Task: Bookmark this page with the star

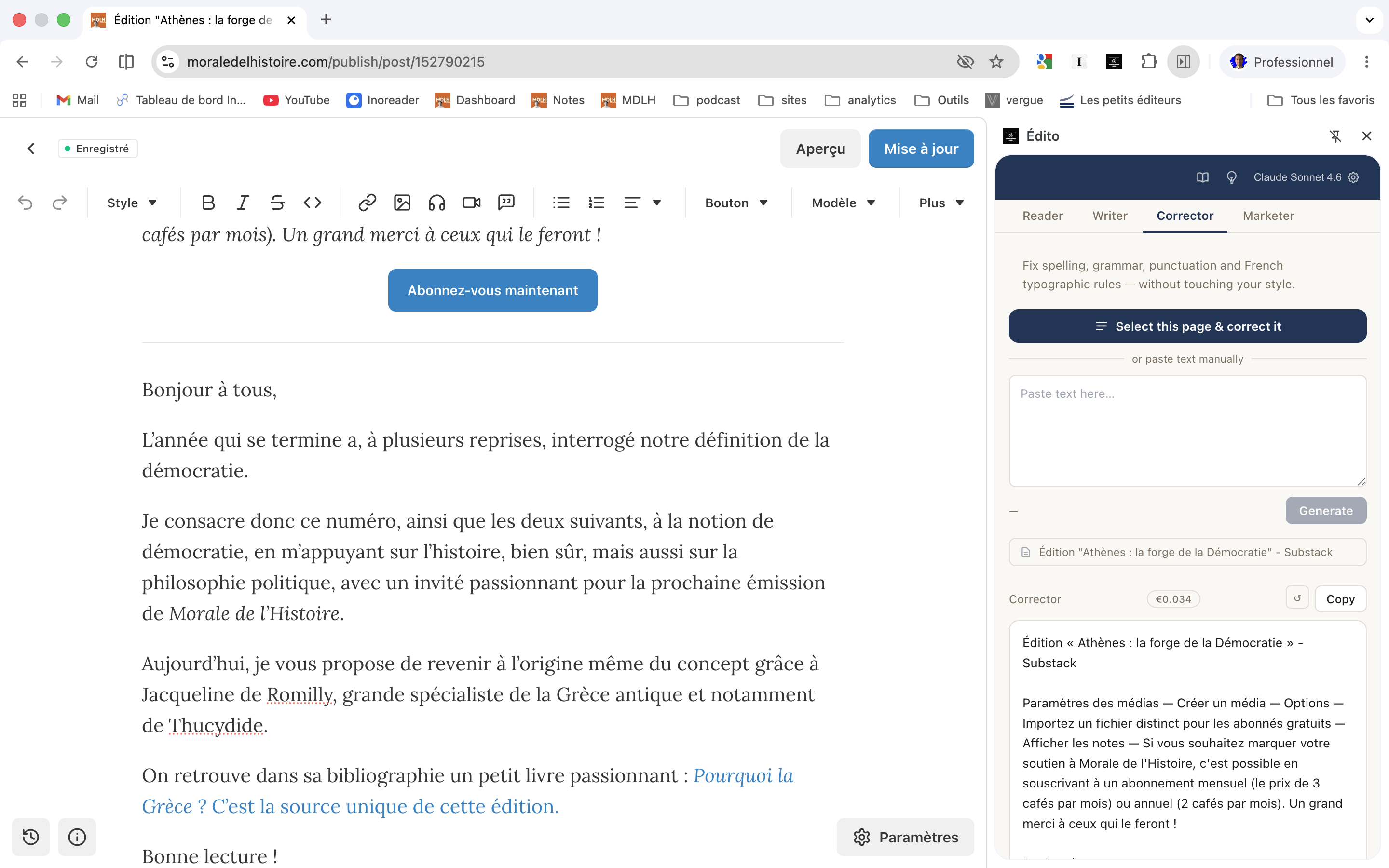Action: pos(996,61)
